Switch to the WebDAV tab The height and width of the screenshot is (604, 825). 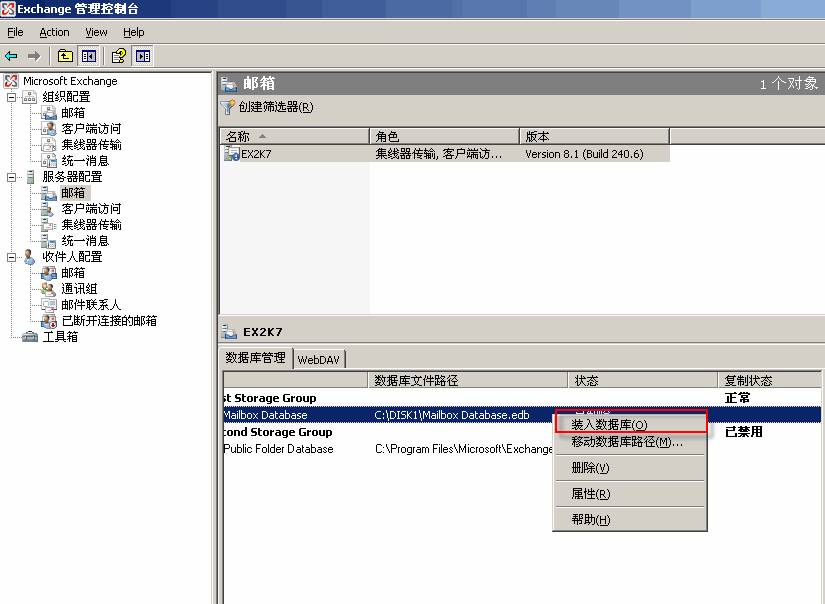[319, 359]
